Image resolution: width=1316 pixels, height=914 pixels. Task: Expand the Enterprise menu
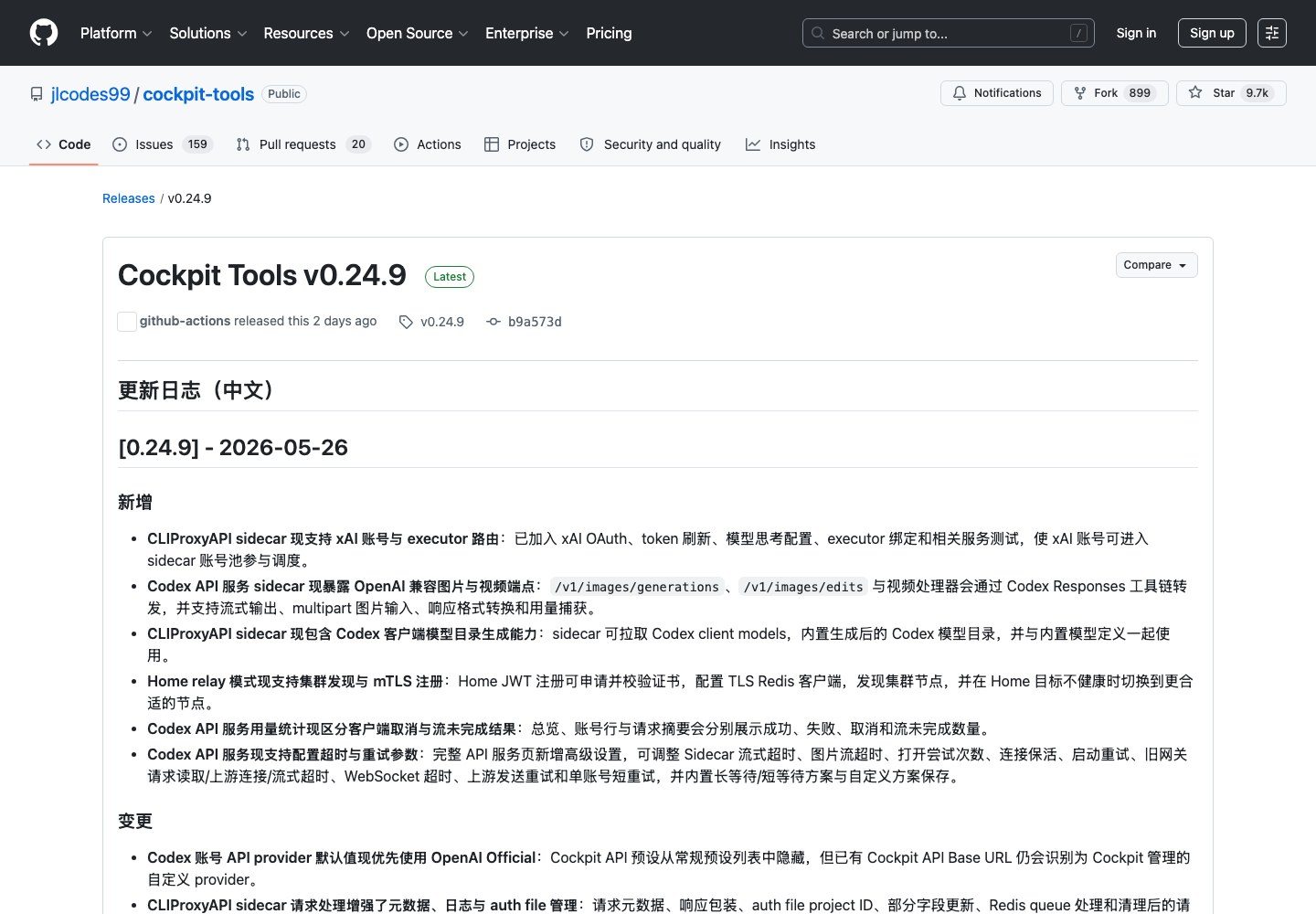[527, 33]
